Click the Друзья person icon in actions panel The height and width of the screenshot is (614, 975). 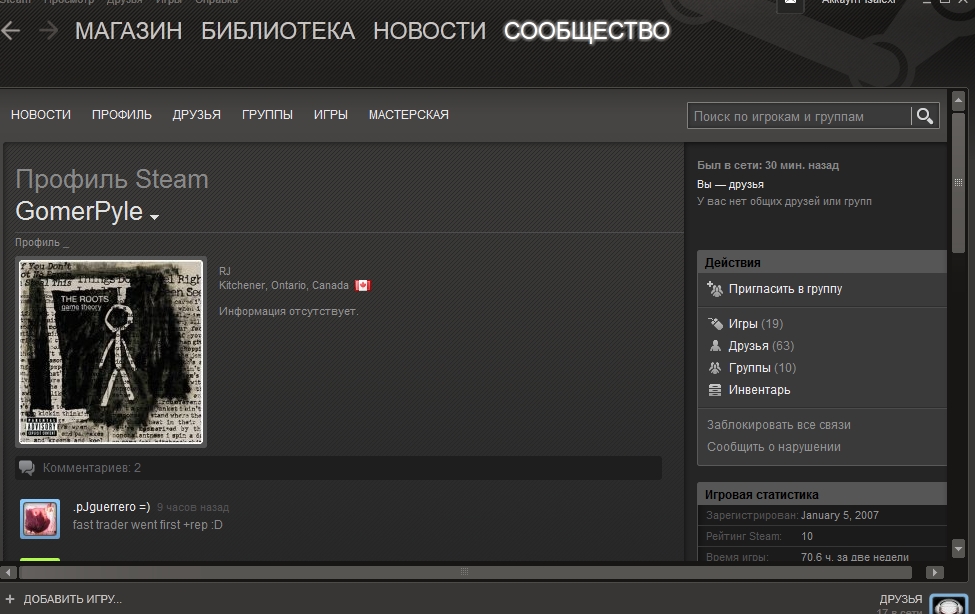715,346
